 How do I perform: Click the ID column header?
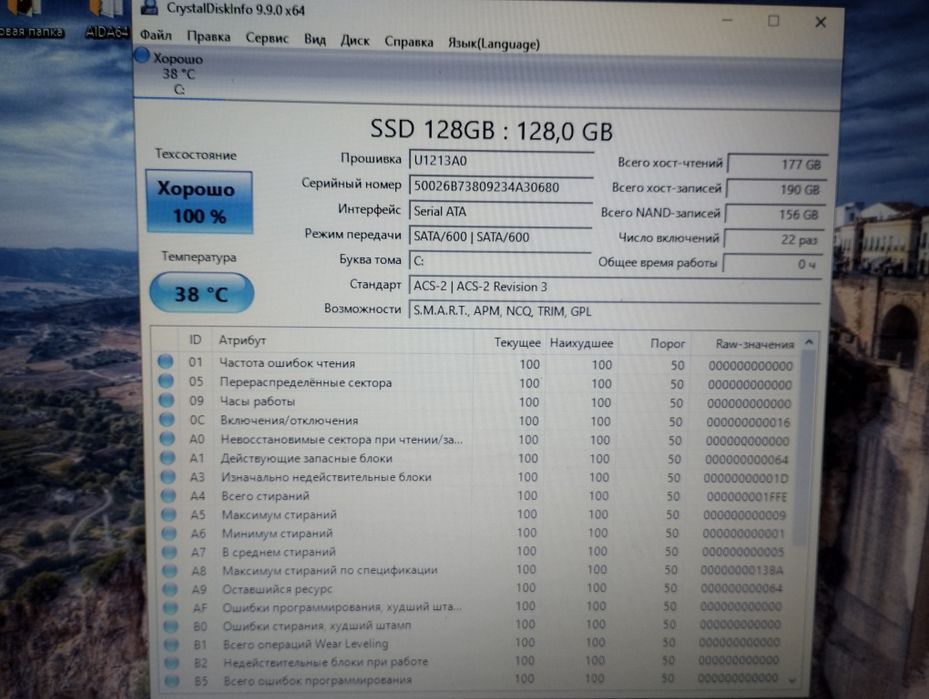196,340
